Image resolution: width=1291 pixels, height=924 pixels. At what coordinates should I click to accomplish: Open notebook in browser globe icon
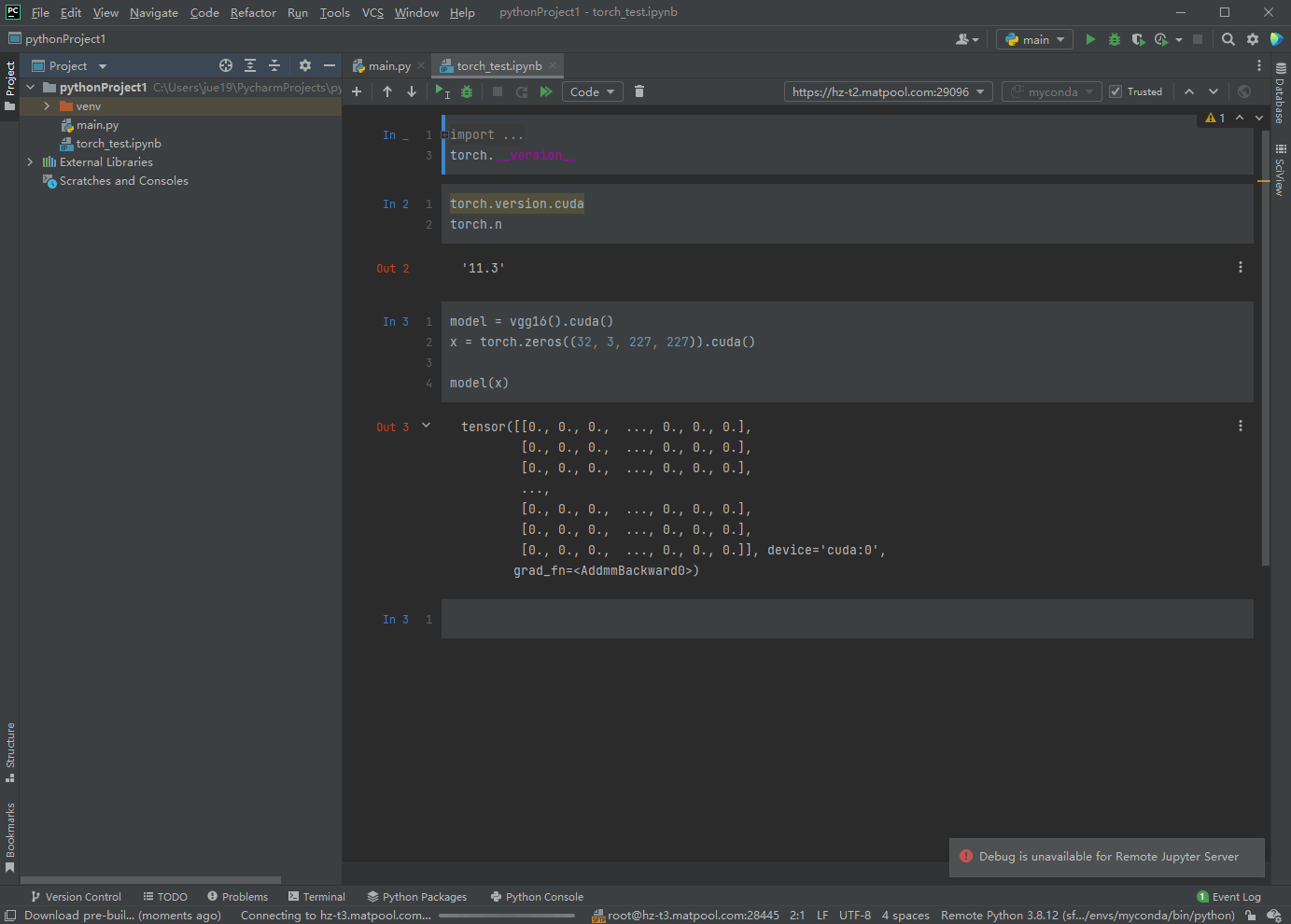1244,91
